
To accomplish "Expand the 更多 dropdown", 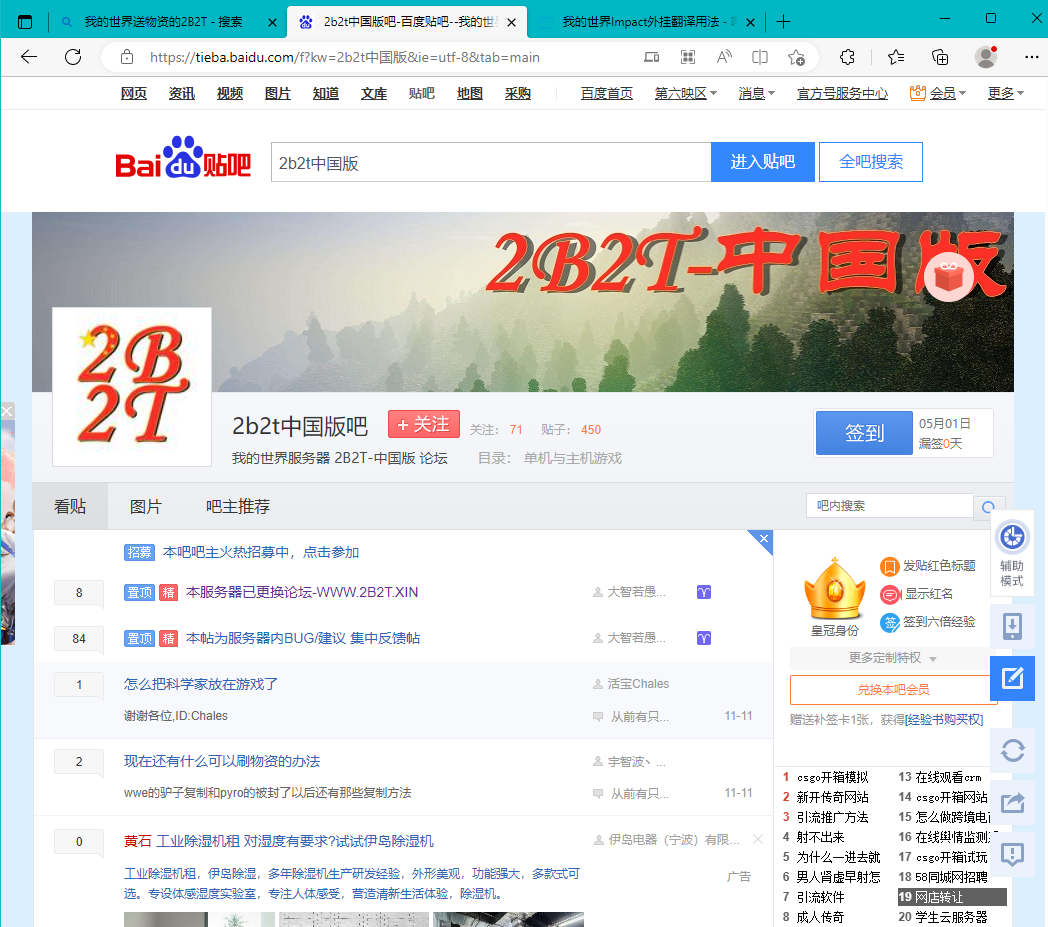I will [1006, 94].
